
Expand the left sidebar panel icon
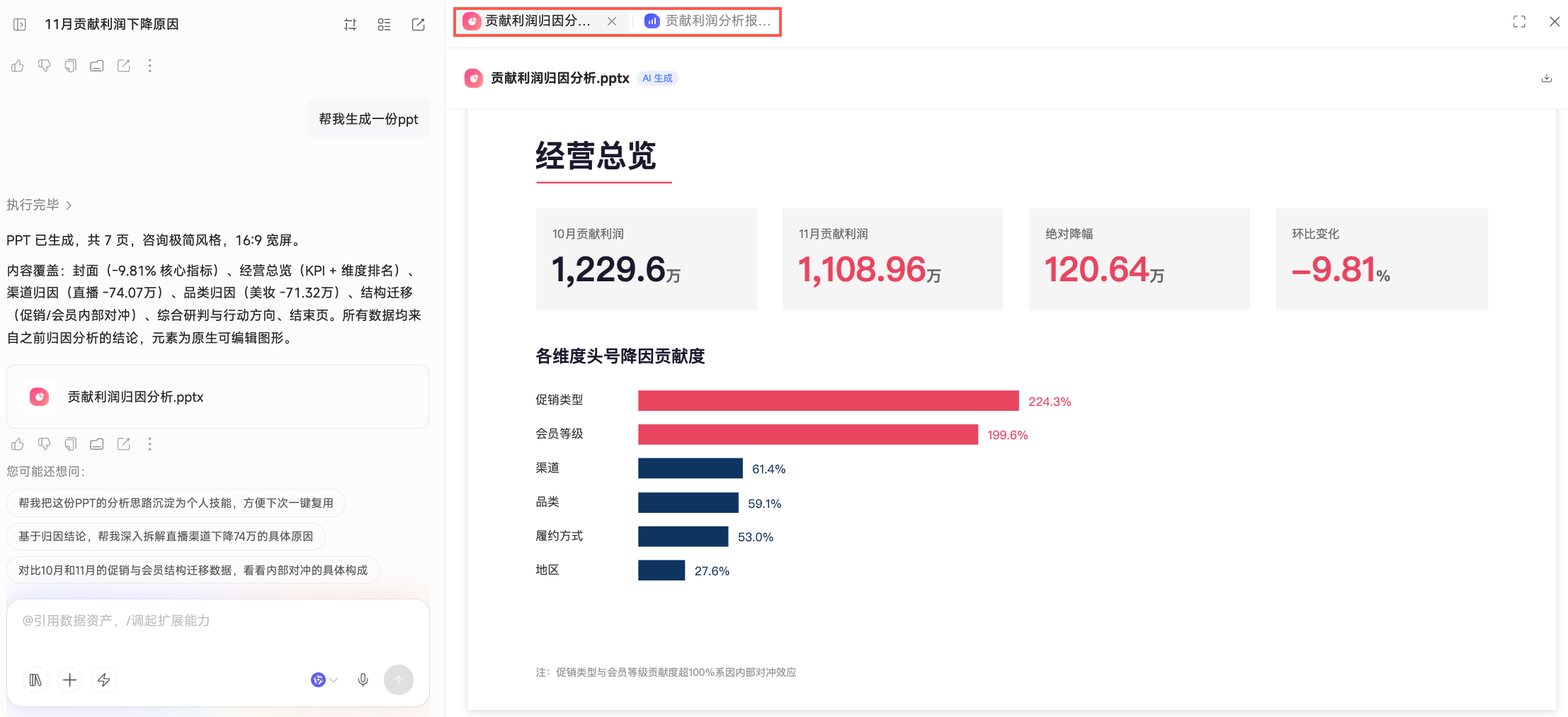coord(20,25)
